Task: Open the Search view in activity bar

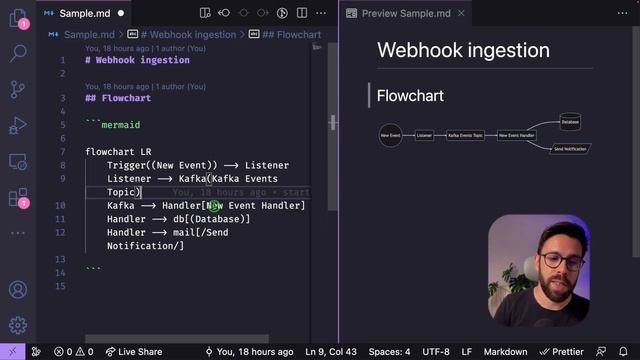Action: (18, 53)
